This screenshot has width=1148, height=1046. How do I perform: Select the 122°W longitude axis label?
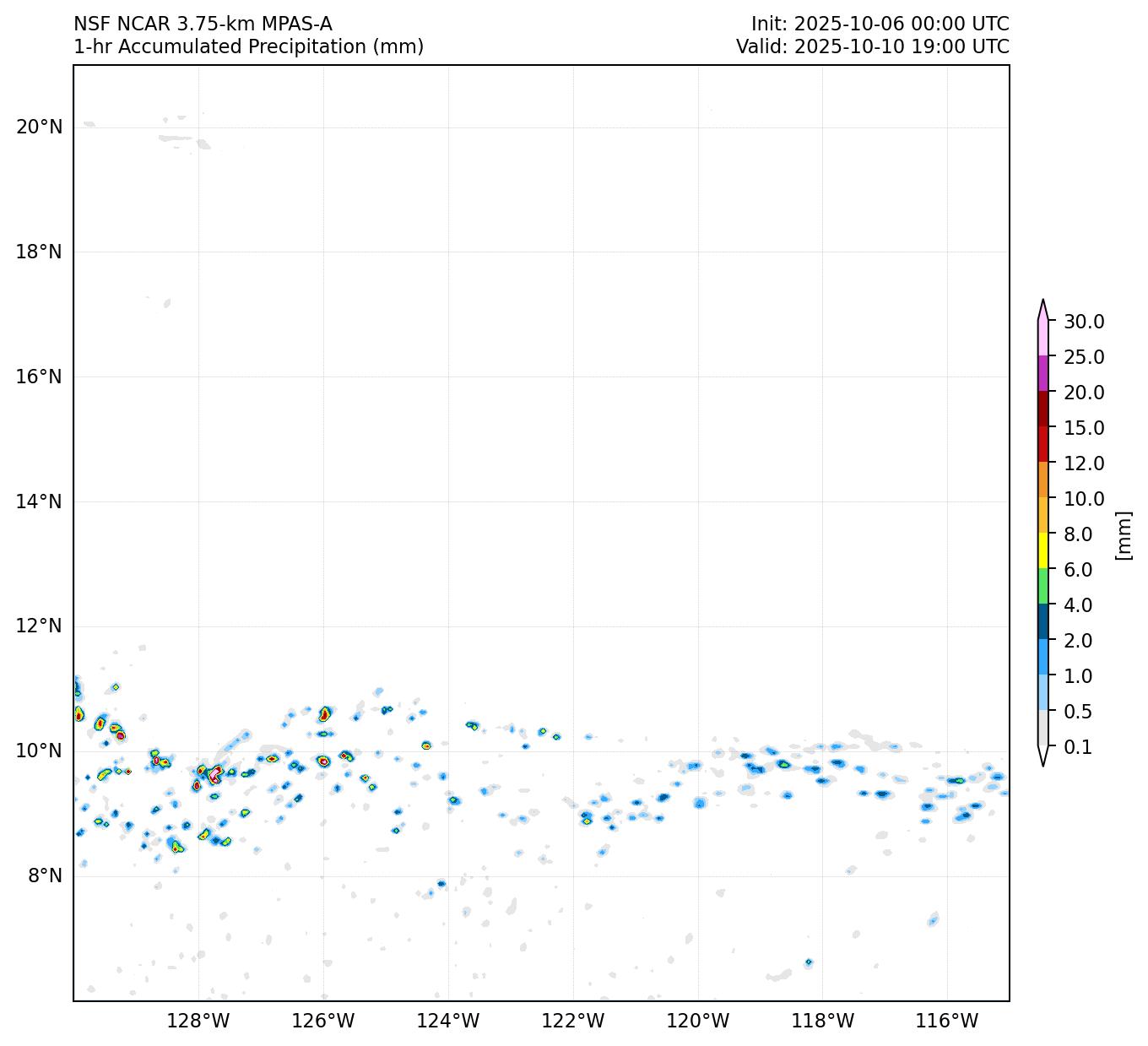pos(573,1022)
